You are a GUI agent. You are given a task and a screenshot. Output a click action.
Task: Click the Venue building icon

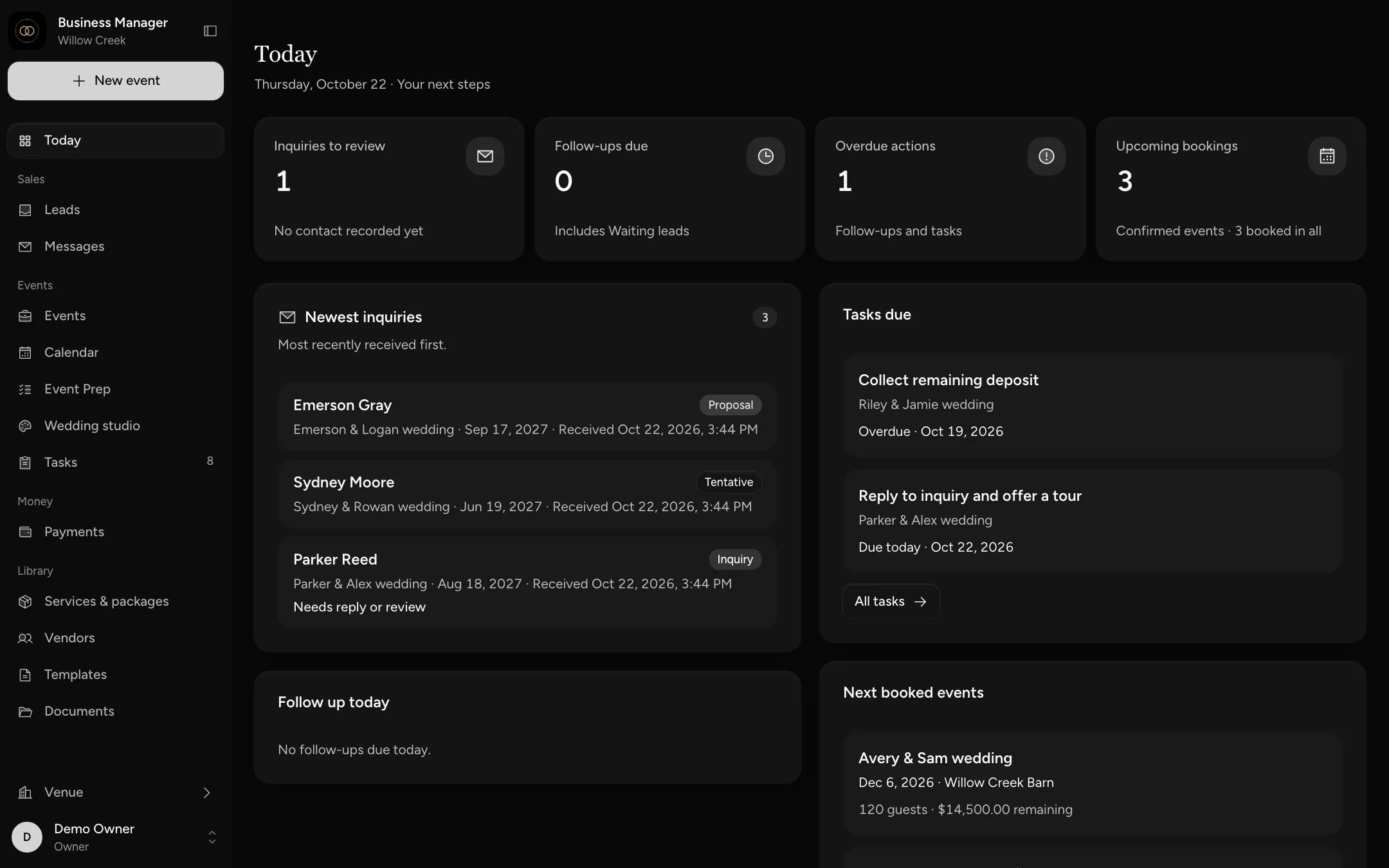[25, 792]
